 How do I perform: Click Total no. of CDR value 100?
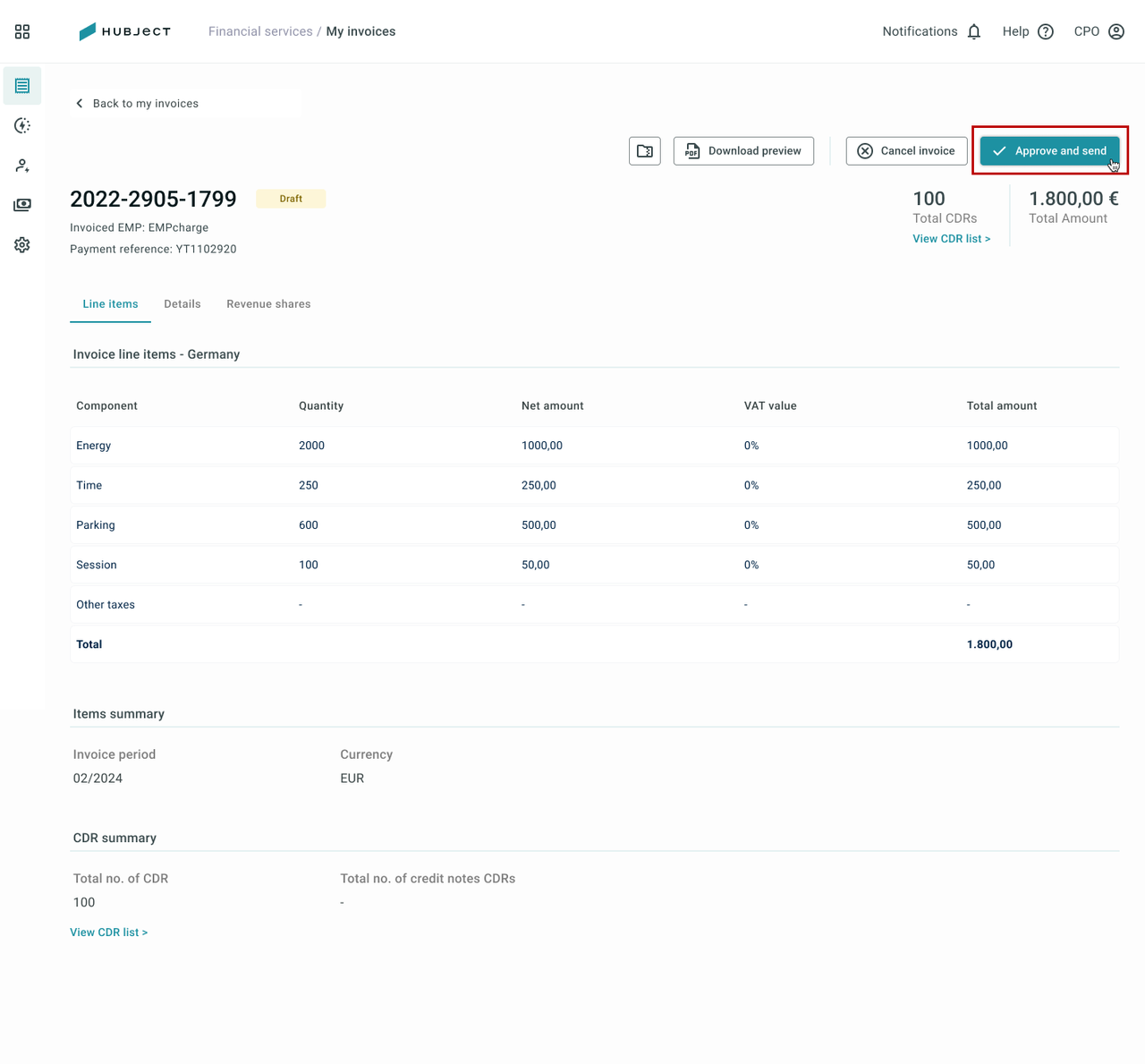pos(84,903)
